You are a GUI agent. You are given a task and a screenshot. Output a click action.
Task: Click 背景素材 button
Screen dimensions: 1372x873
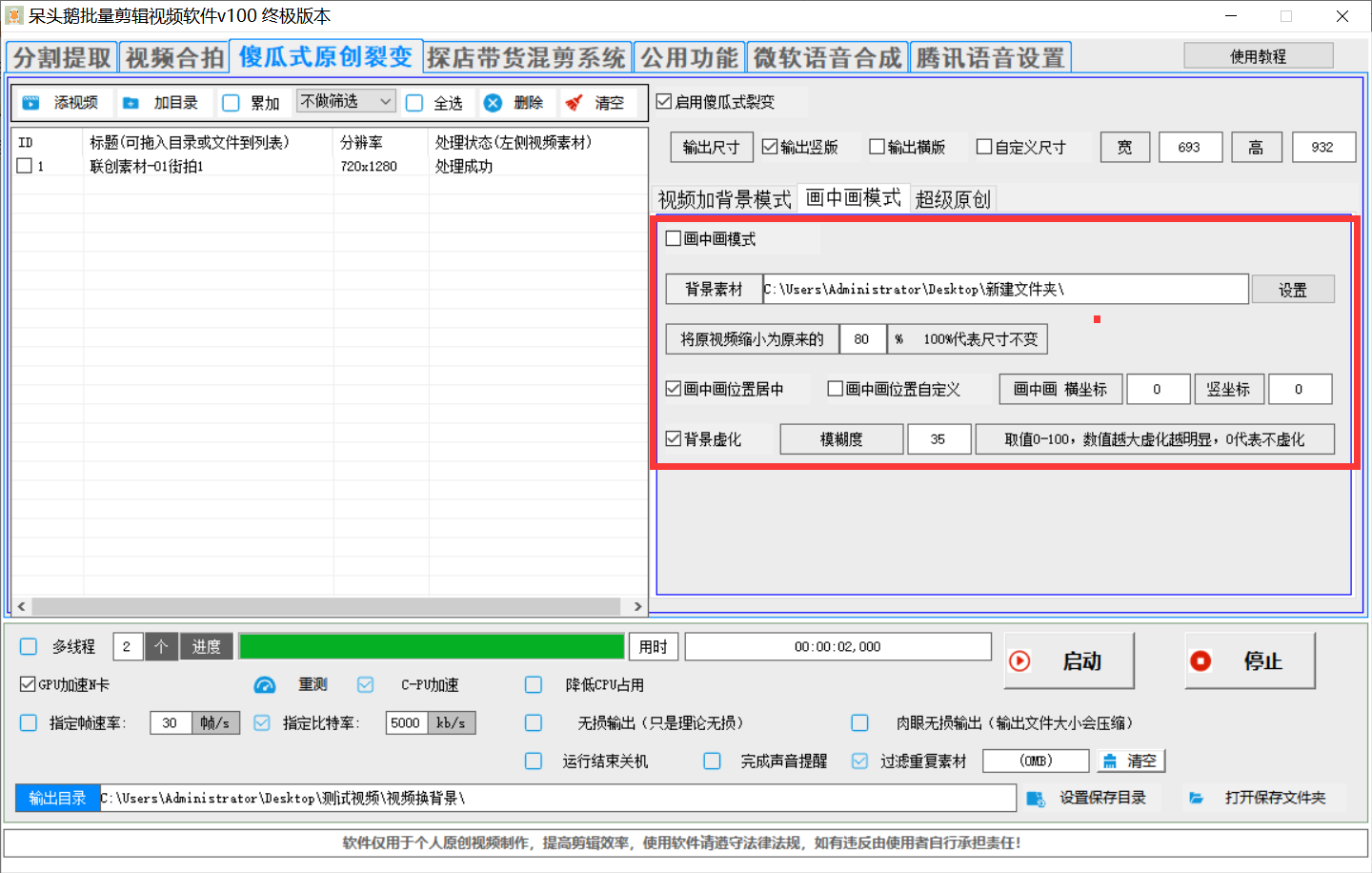tap(714, 289)
